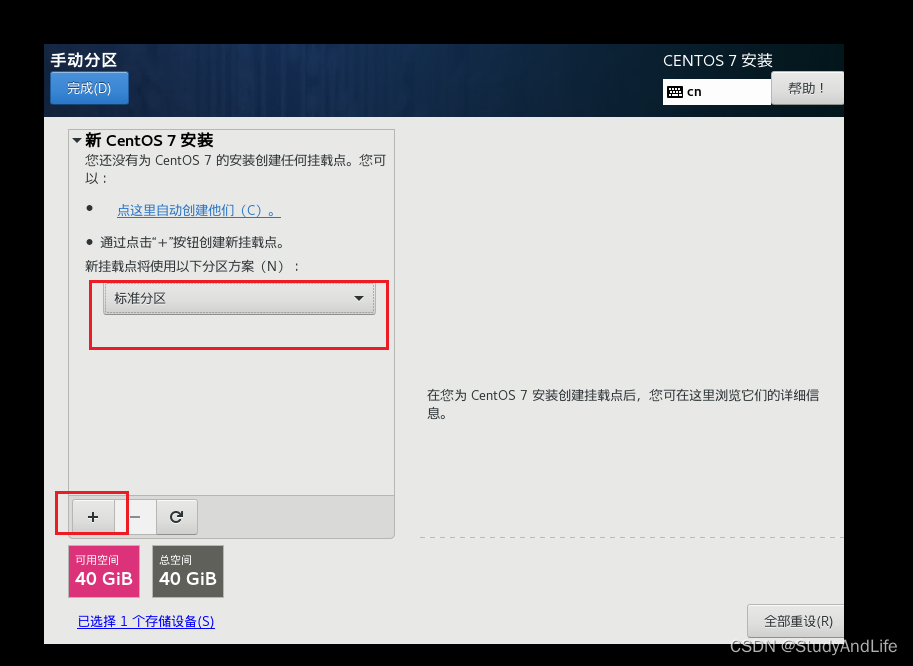Click the gray 总空间 40 GiB indicator

click(187, 571)
